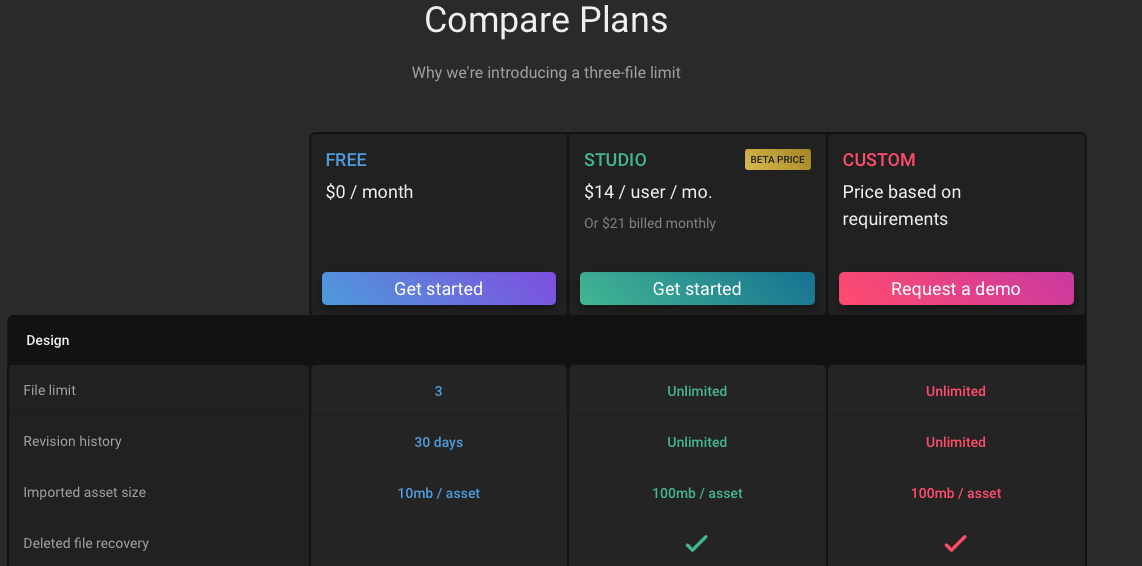Select the Imported asset size row label

[x=84, y=492]
